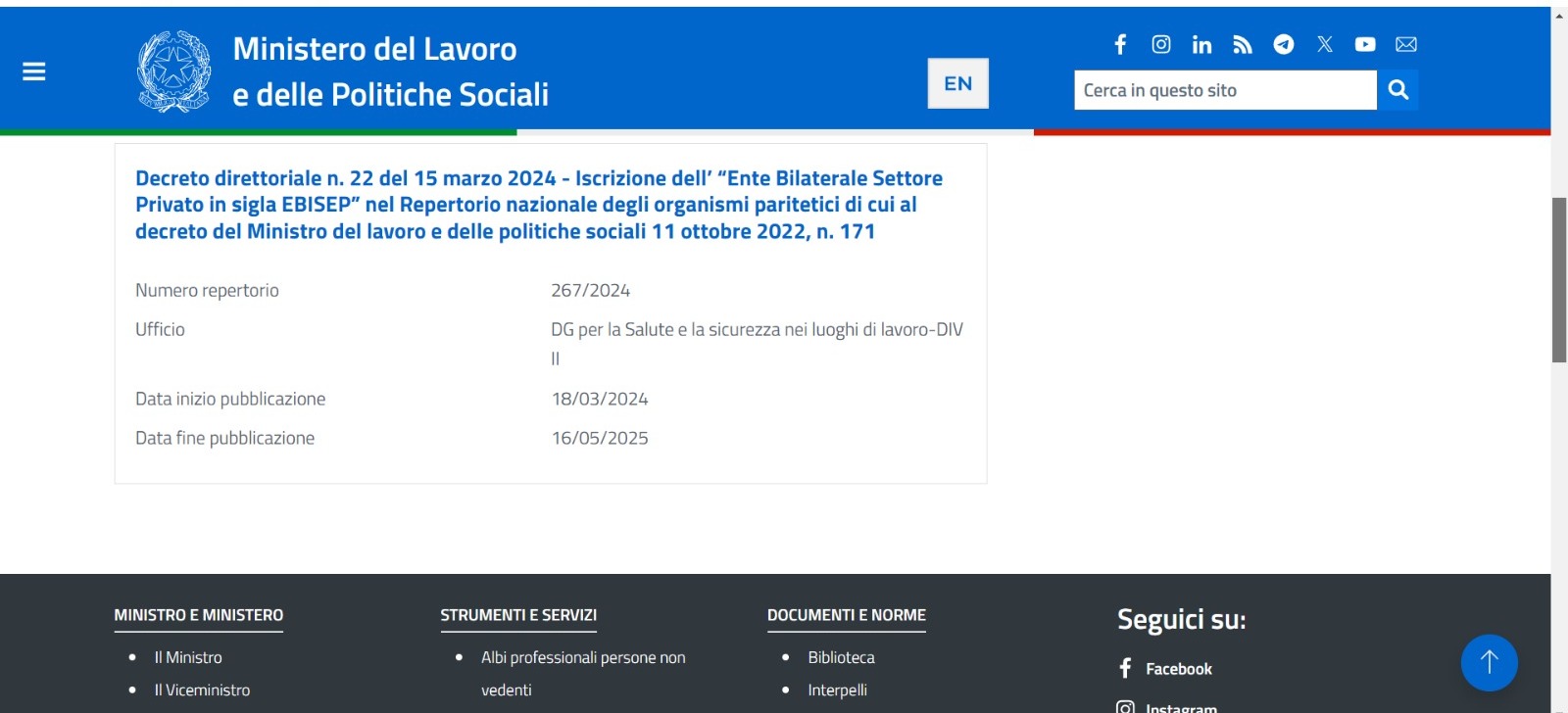This screenshot has height=713, width=1568.
Task: Open the Decreto direttoriale n. 22 link
Action: coord(539,205)
